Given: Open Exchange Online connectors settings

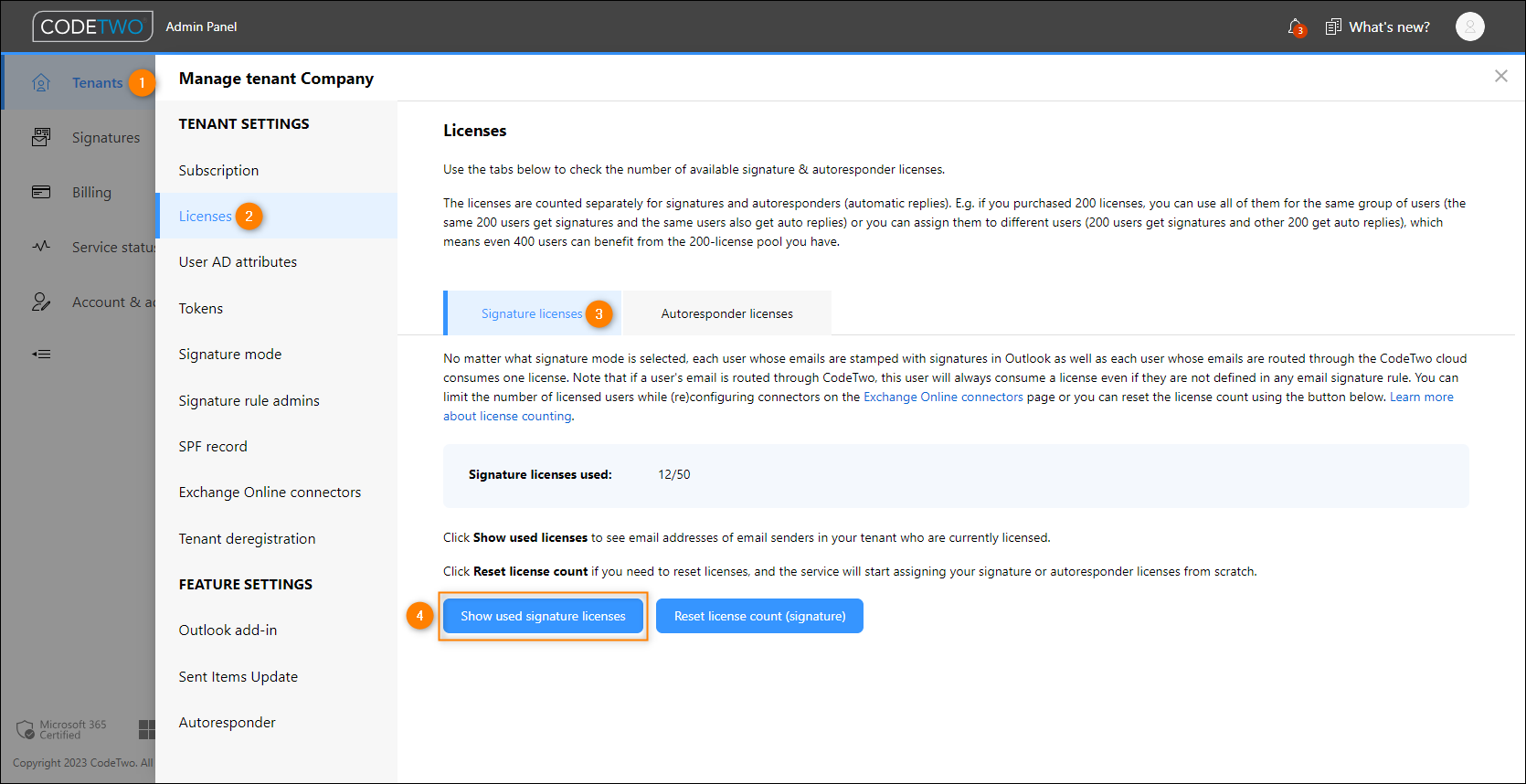Looking at the screenshot, I should tap(270, 492).
